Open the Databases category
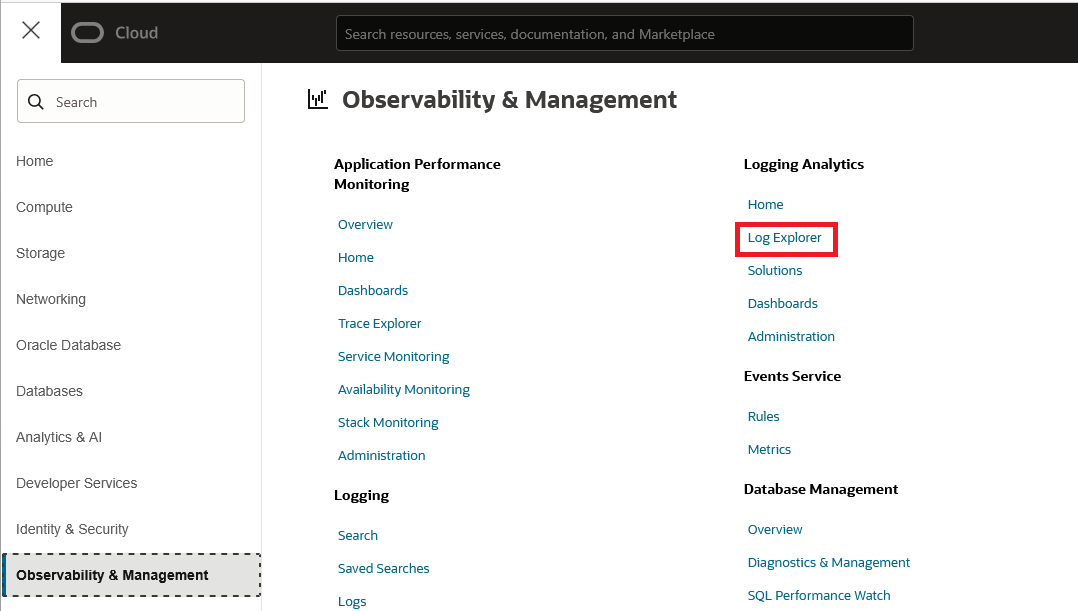Image resolution: width=1078 pixels, height=611 pixels. click(50, 391)
